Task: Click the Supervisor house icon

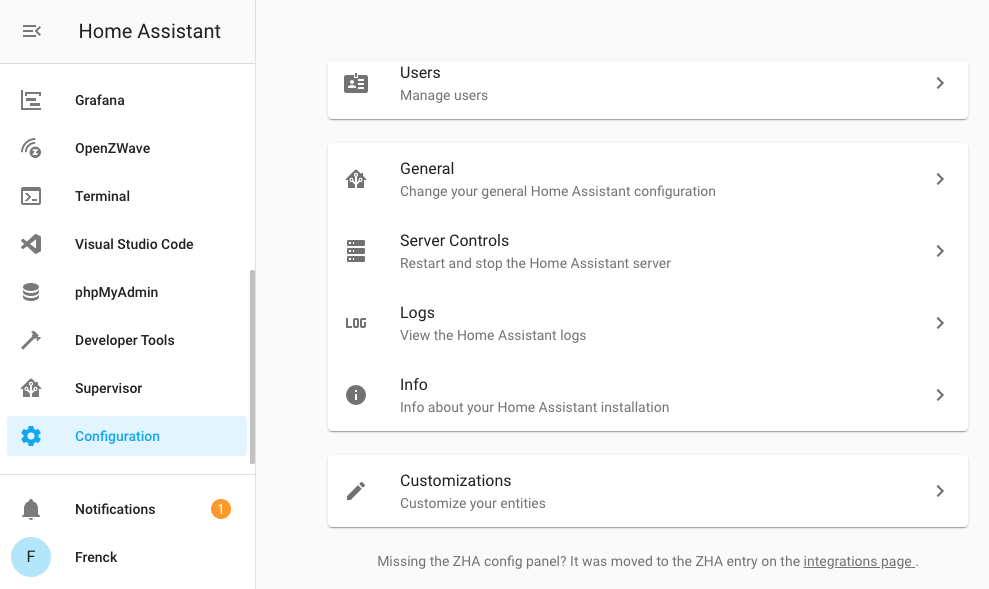Action: pos(31,388)
